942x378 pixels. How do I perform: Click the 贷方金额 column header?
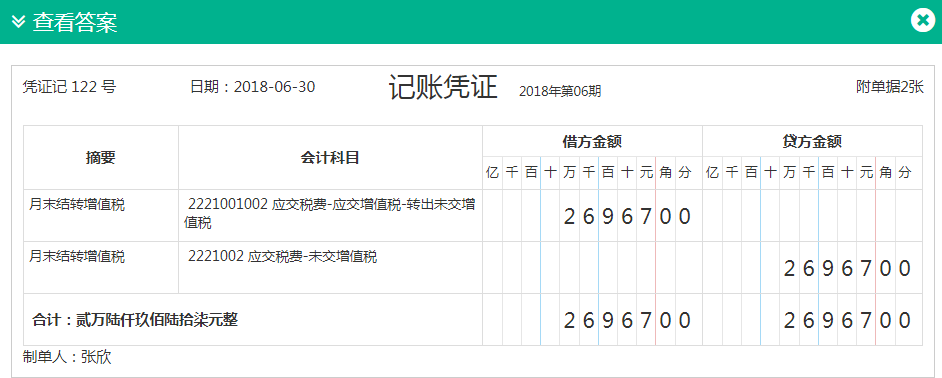pyautogui.click(x=812, y=141)
